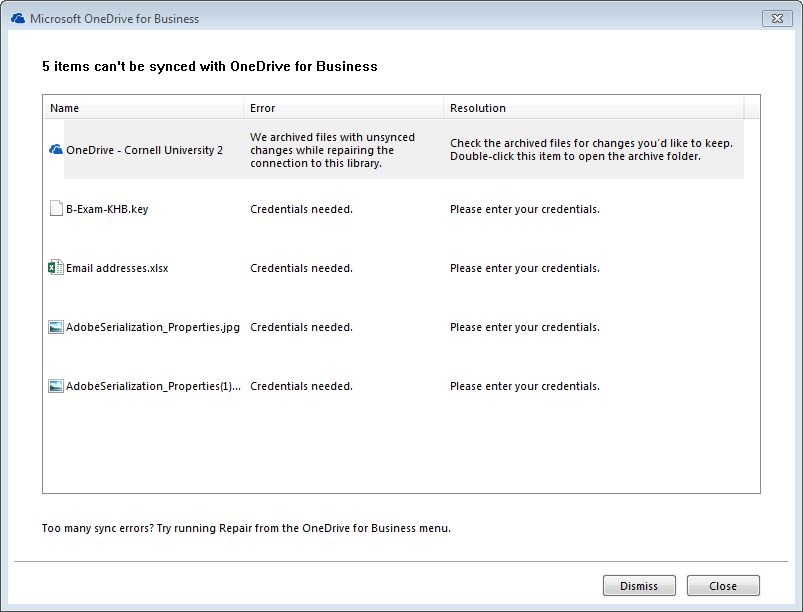Screen dimensions: 803x612
Task: Select the AdobeSerialization_Properties(1)... file name
Action: pos(153,386)
